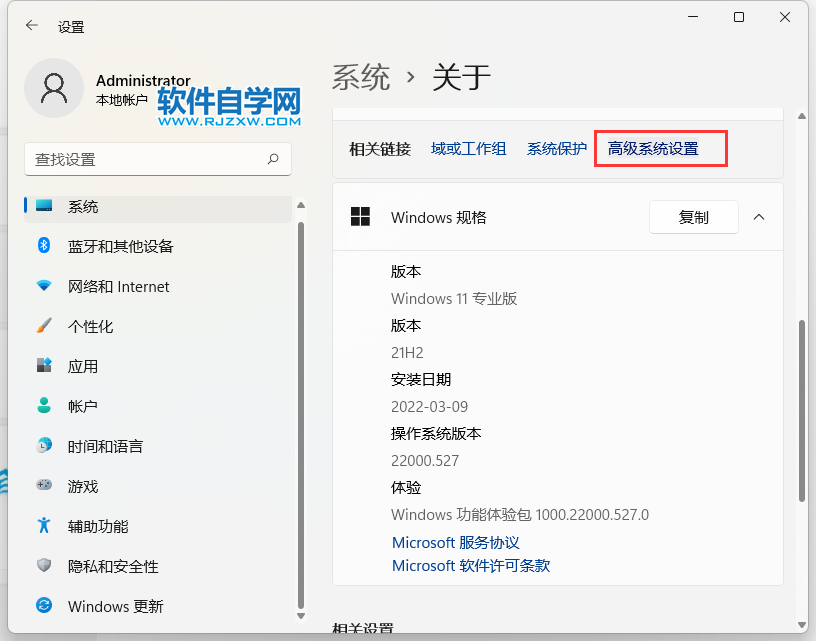Image resolution: width=816 pixels, height=641 pixels.
Task: Click the 查找设置 search field
Action: pos(158,159)
